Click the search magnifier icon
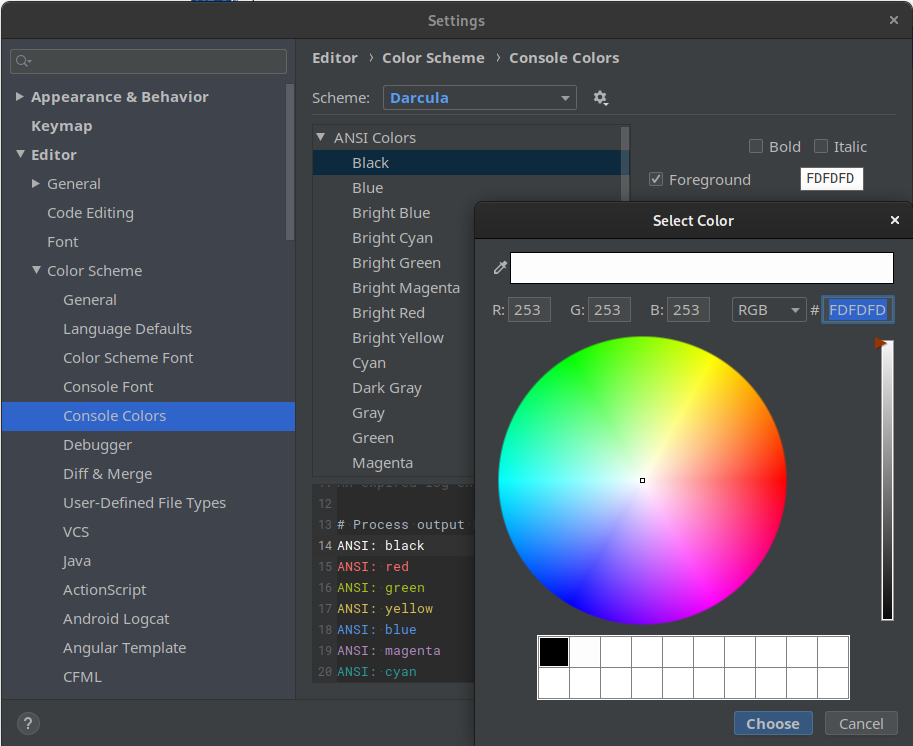Image resolution: width=913 pixels, height=746 pixels. click(23, 61)
